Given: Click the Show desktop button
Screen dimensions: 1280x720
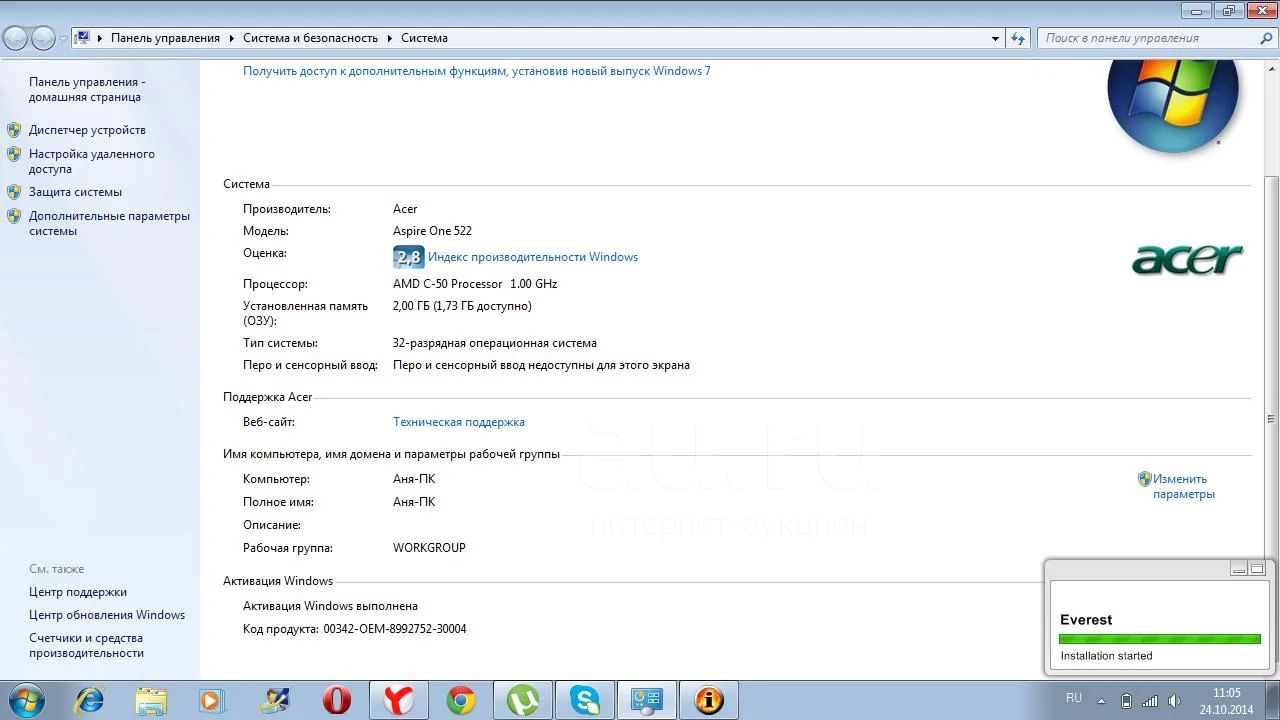Looking at the screenshot, I should click(1272, 700).
